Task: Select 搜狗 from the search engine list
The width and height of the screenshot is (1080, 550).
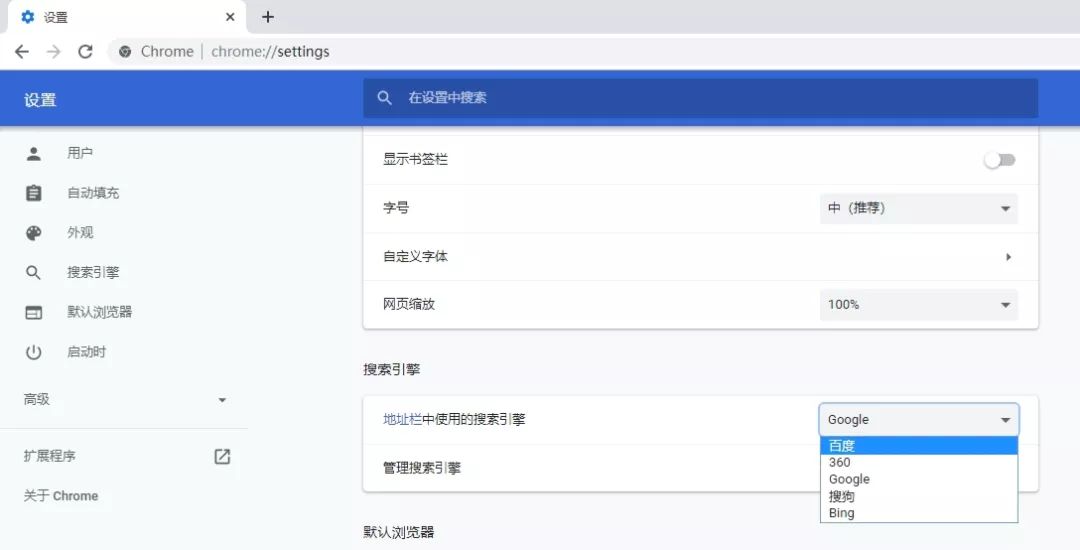Action: (919, 496)
